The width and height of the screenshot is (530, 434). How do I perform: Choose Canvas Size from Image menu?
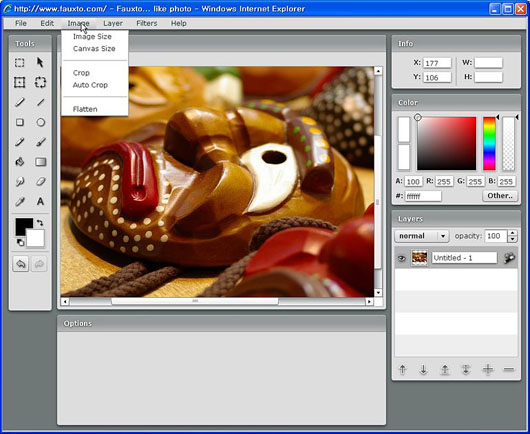[x=94, y=49]
